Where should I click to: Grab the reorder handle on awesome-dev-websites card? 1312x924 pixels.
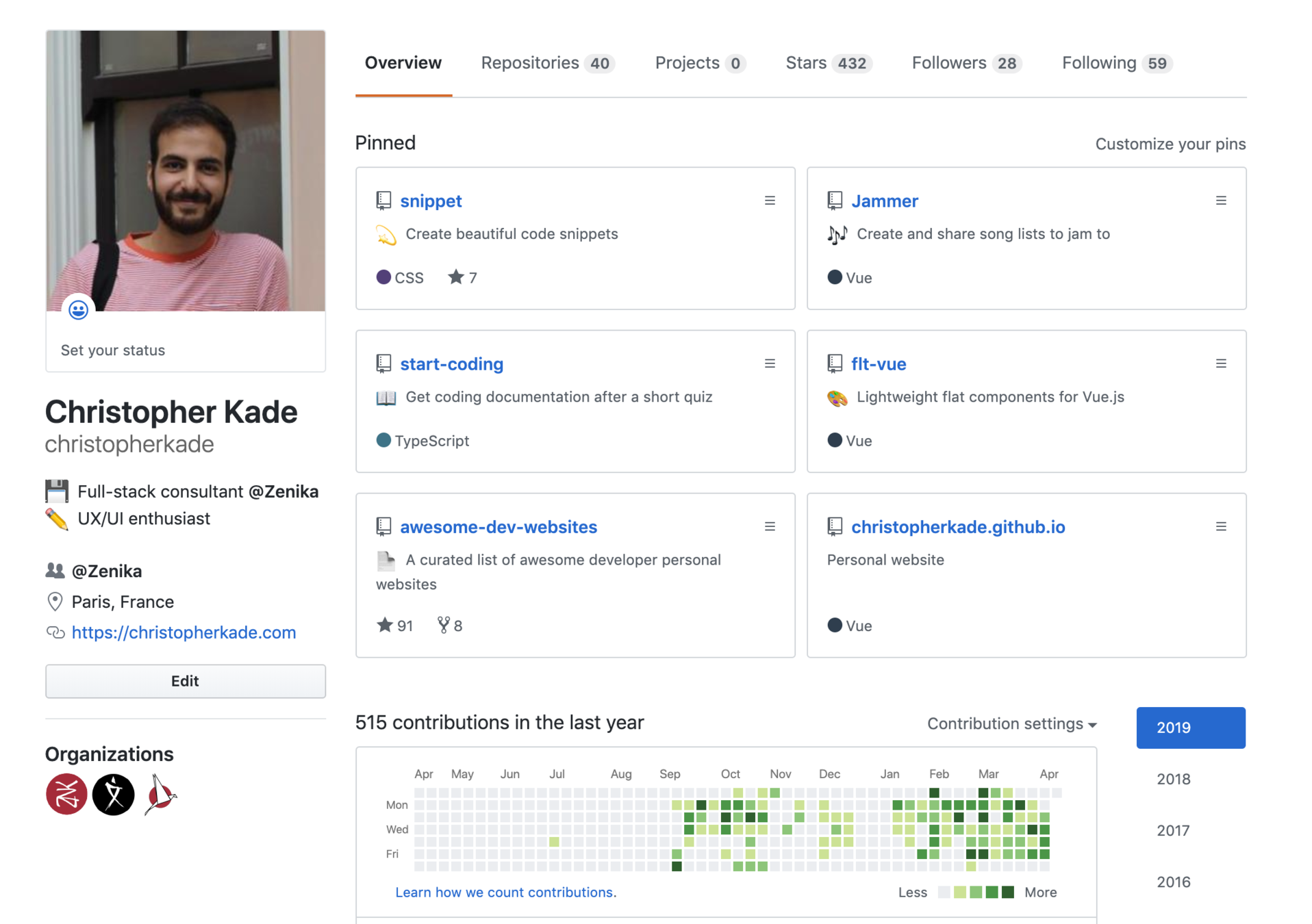770,526
